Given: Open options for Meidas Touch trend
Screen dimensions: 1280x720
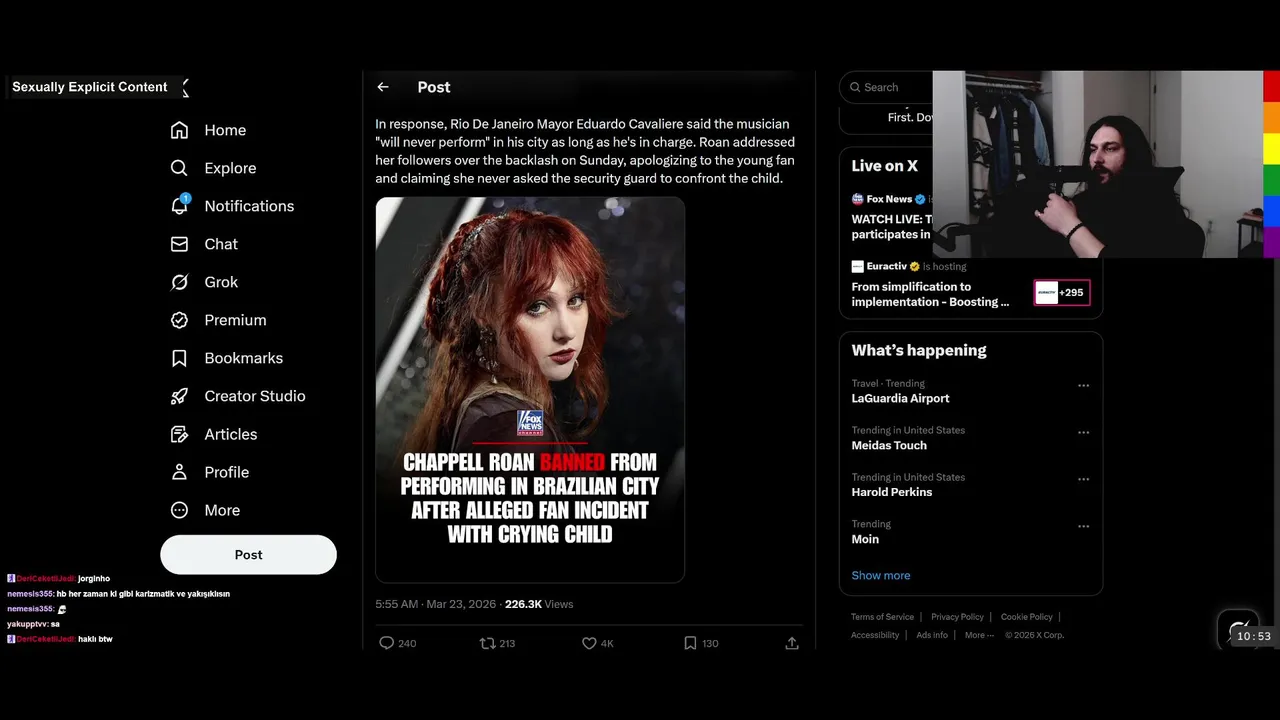Looking at the screenshot, I should [x=1083, y=432].
